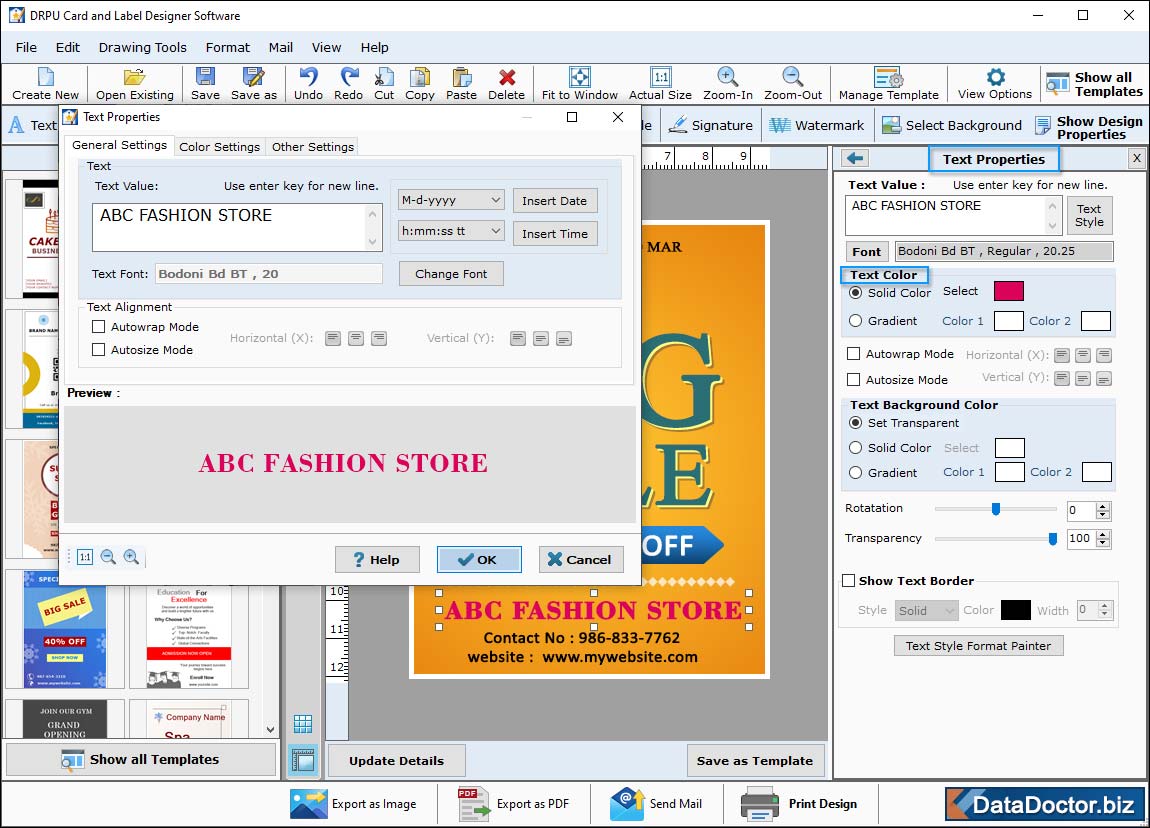
Task: Select Text Color Gradient radio
Action: pos(855,320)
